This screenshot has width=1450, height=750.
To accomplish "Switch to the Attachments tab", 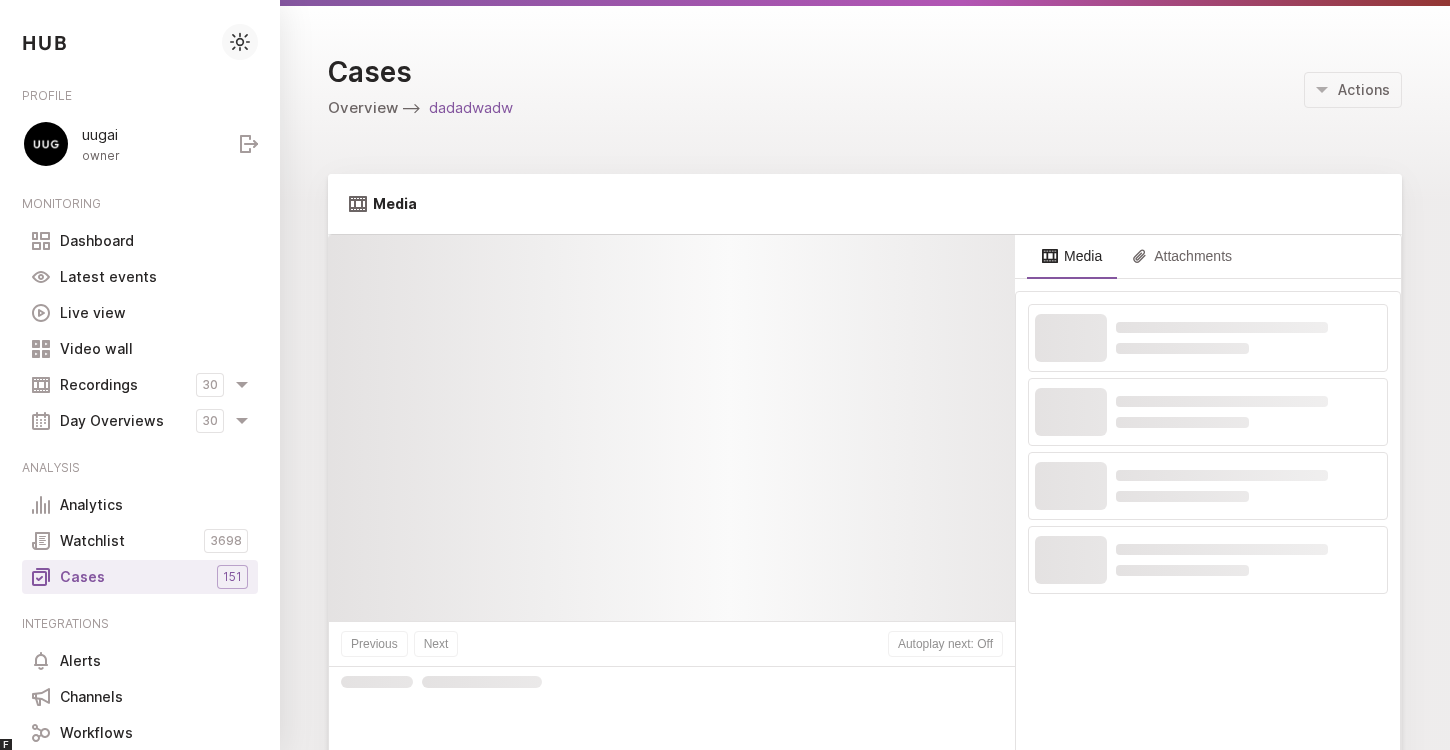I will click(1182, 256).
